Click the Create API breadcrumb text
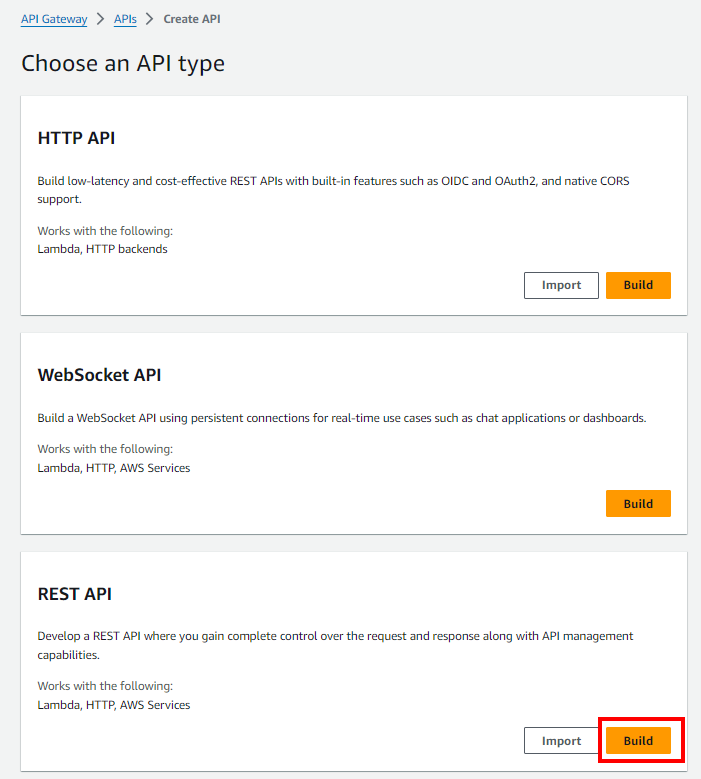The width and height of the screenshot is (701, 779). [x=192, y=19]
